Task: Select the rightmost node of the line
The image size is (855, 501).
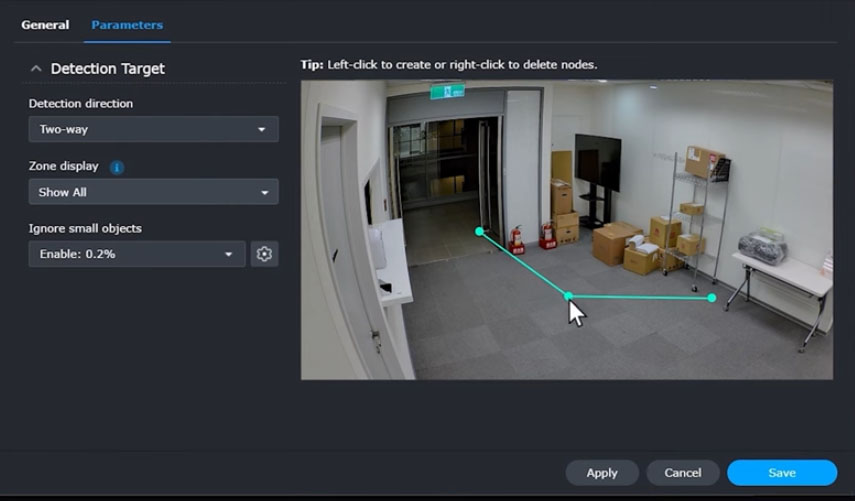Action: [711, 298]
